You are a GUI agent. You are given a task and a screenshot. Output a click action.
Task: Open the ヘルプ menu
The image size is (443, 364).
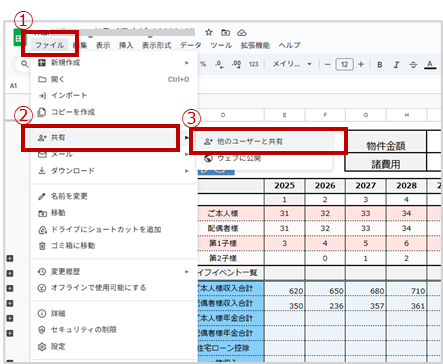click(x=289, y=45)
